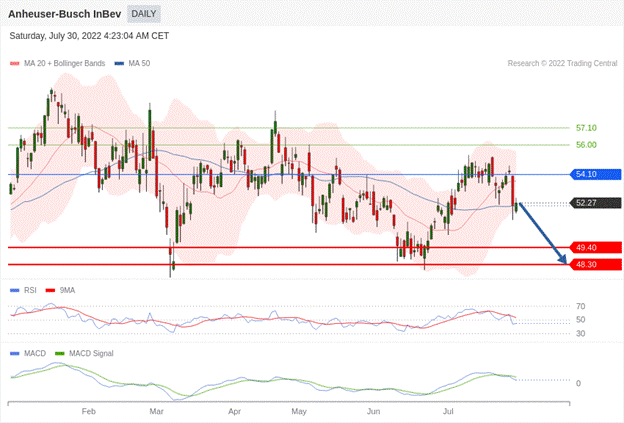Viewport: 624px width, 423px height.
Task: Click the MA 50 legend label
Action: [x=139, y=63]
